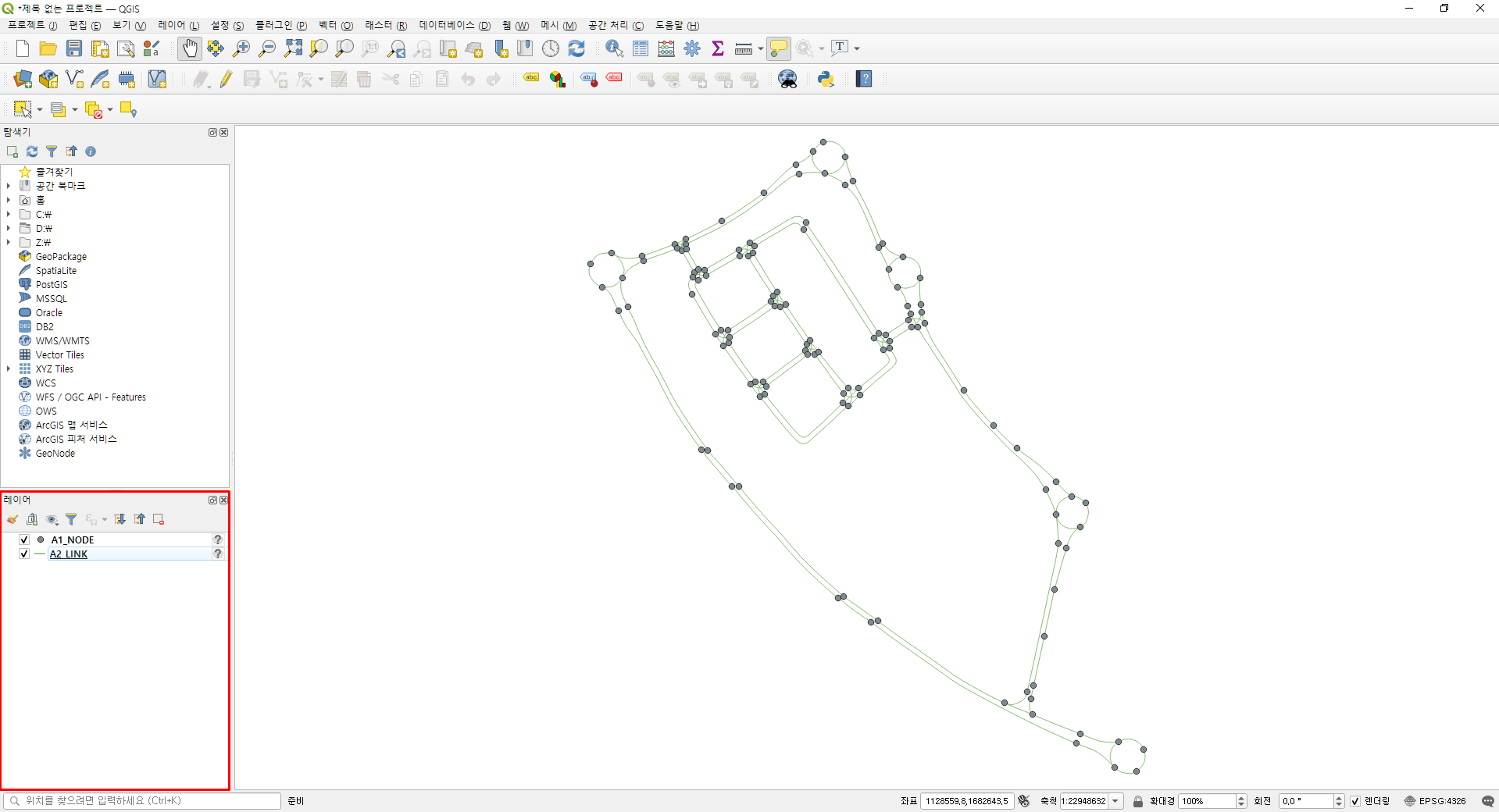Open MetaSearch catalog client
Viewport: 1499px width, 812px height.
pos(787,79)
